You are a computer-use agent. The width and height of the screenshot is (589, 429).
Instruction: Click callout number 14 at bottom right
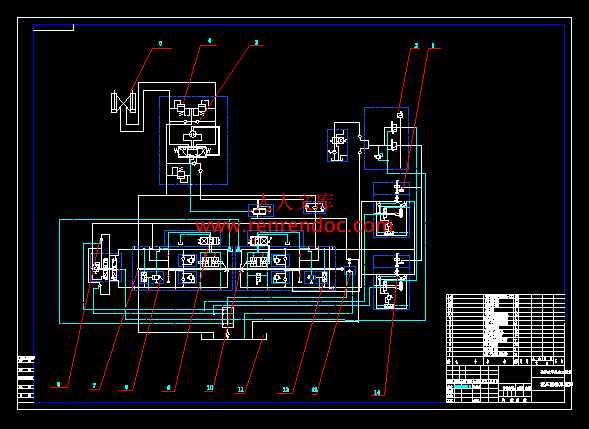377,393
